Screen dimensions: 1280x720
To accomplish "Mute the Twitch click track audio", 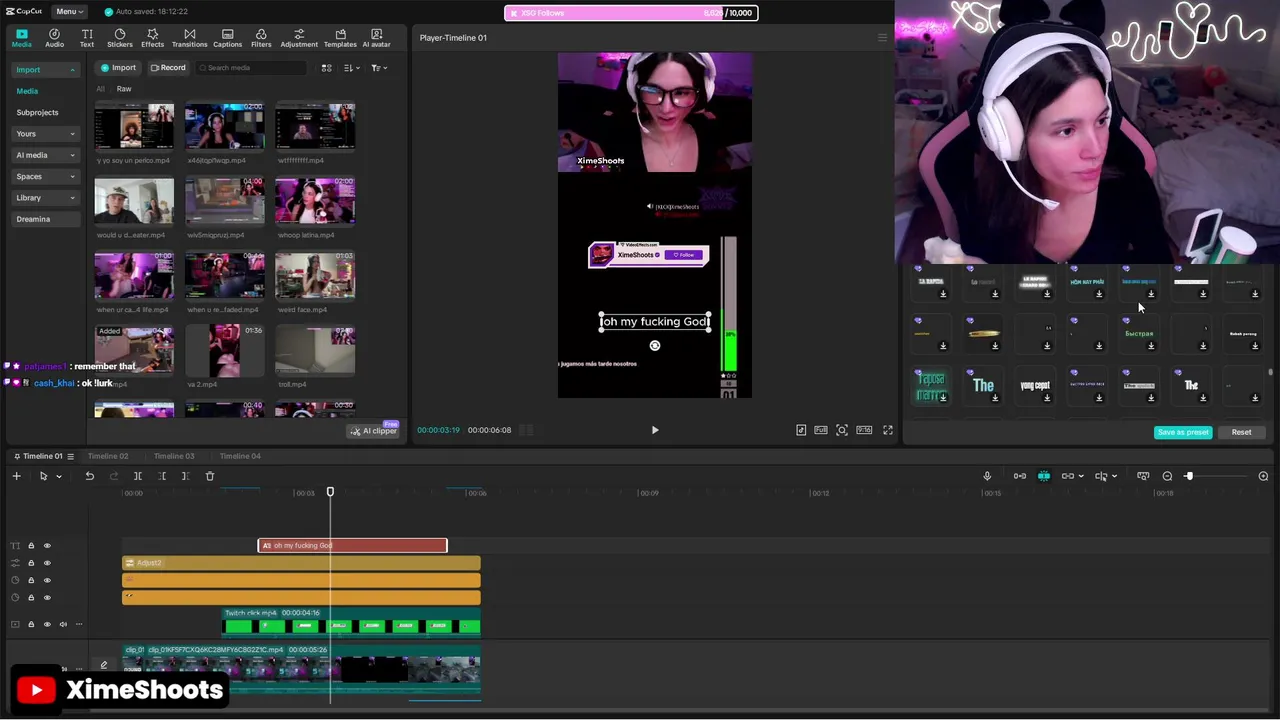I will tap(63, 625).
